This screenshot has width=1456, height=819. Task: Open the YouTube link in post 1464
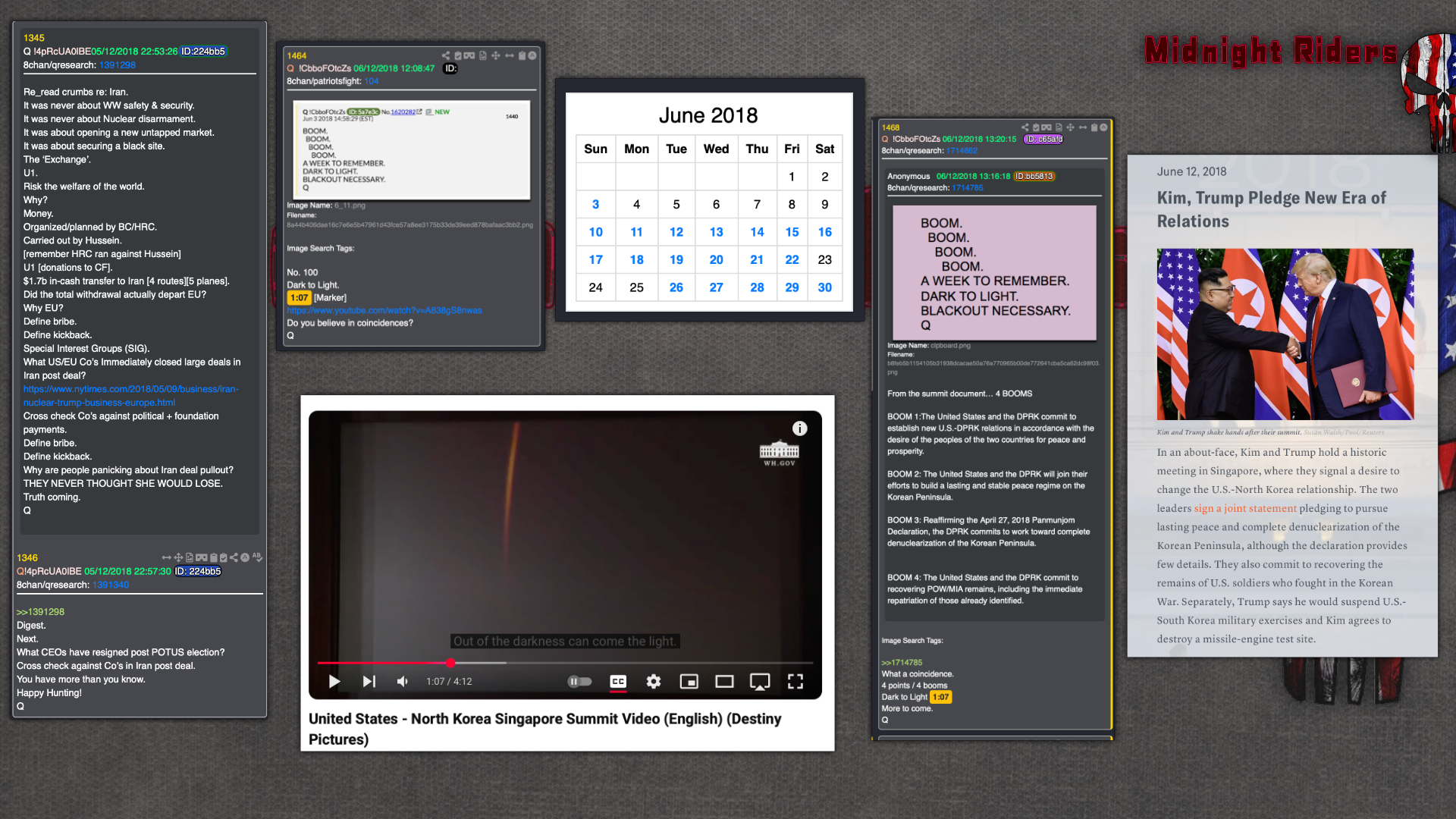(384, 310)
